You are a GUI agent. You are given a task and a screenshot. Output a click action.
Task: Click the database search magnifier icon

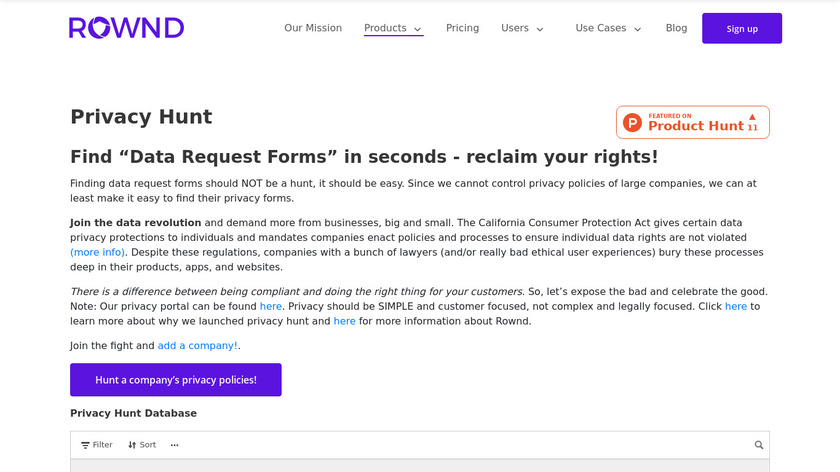point(759,445)
